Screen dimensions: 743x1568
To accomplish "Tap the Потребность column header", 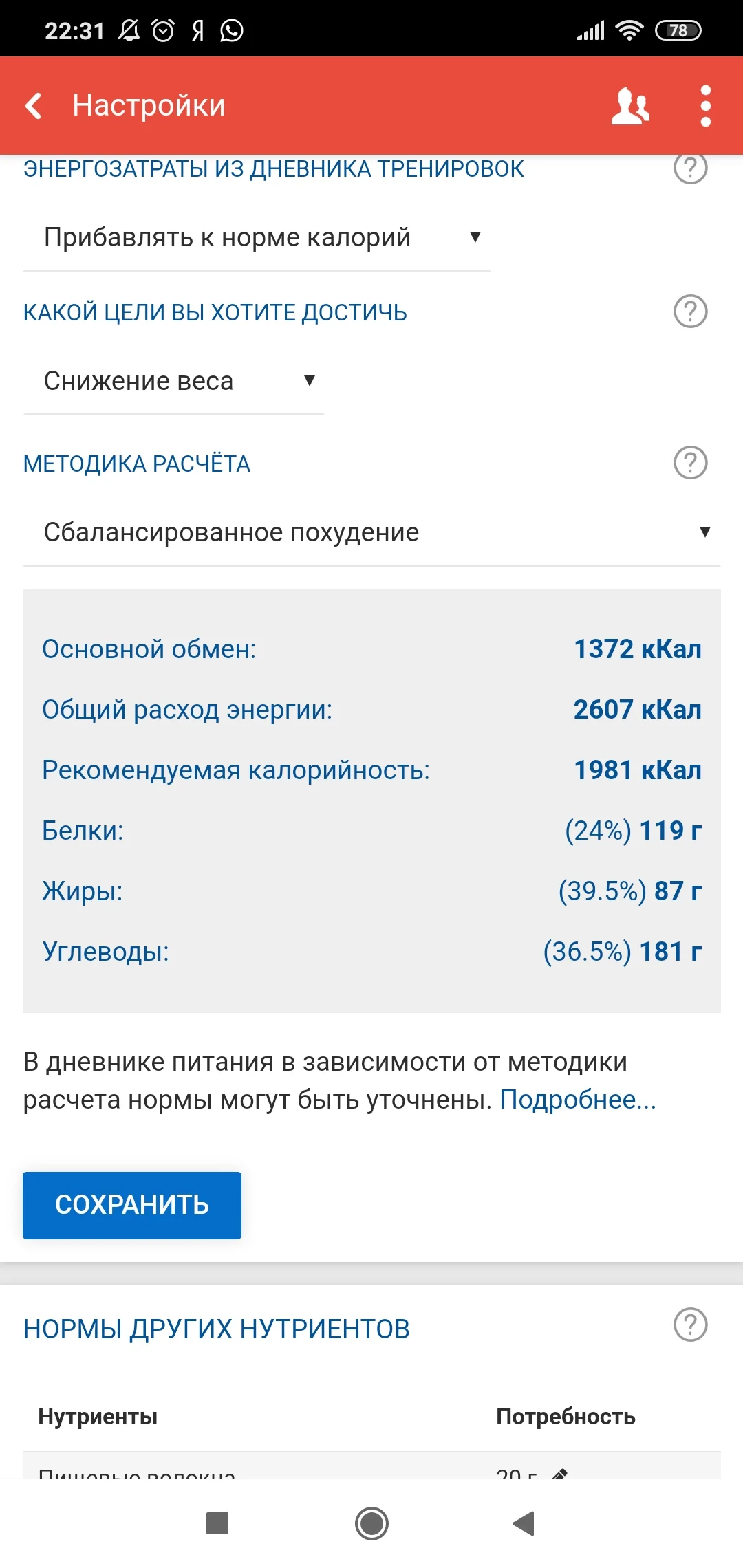I will coord(566,1415).
